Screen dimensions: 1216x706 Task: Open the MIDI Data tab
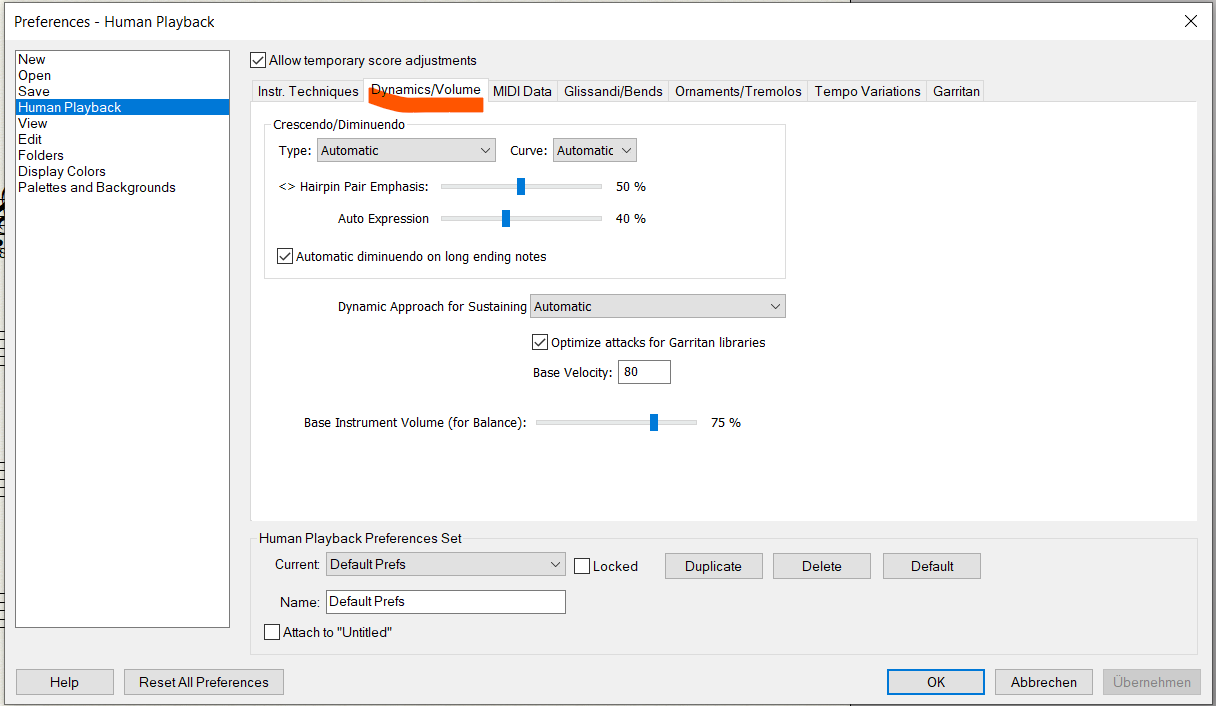(522, 92)
